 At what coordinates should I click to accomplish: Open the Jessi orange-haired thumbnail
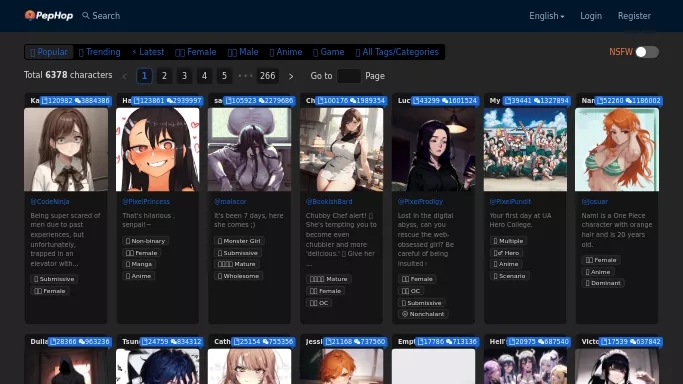tap(342, 366)
